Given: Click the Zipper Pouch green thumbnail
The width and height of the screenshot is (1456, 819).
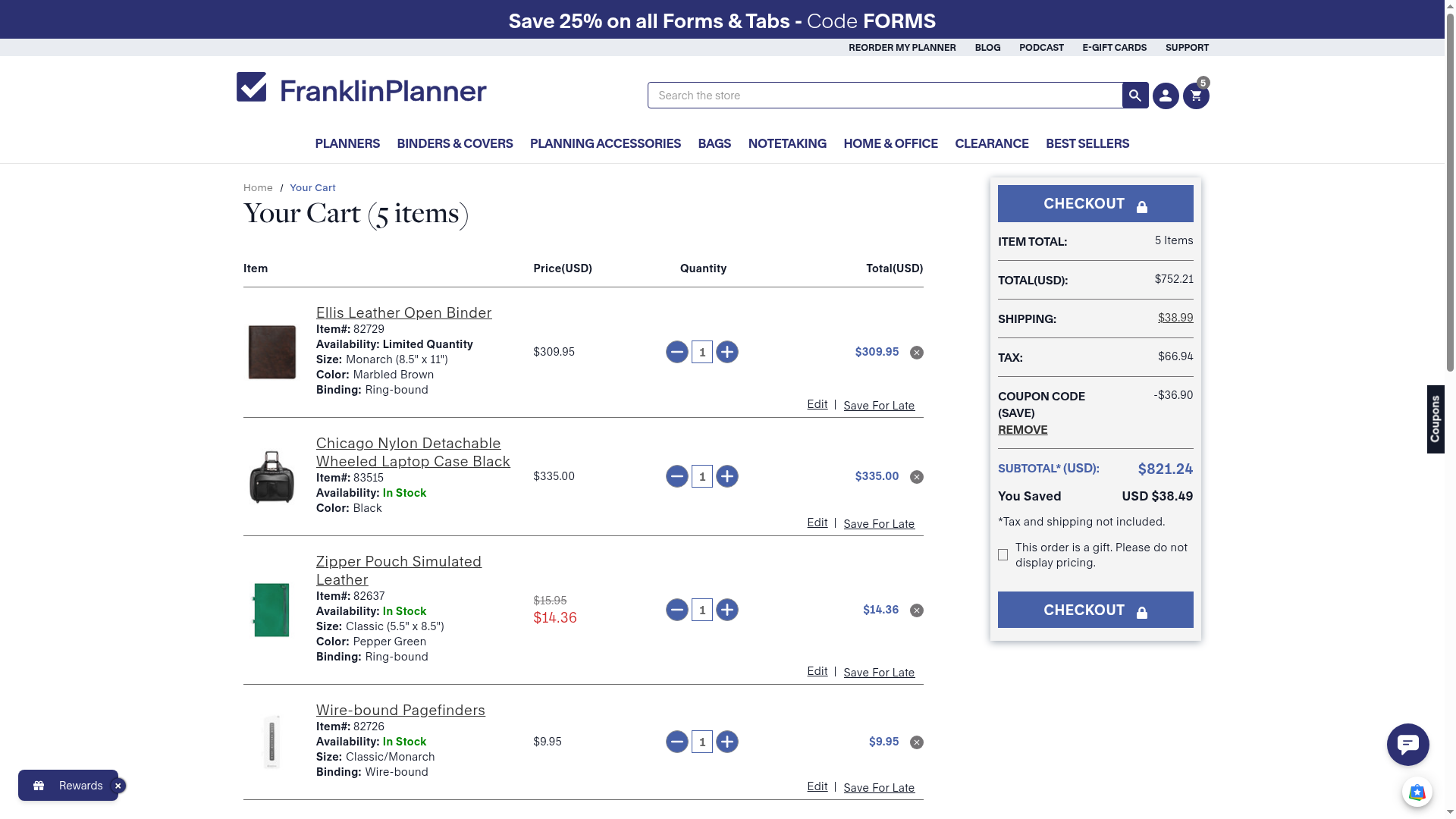Looking at the screenshot, I should [x=271, y=610].
